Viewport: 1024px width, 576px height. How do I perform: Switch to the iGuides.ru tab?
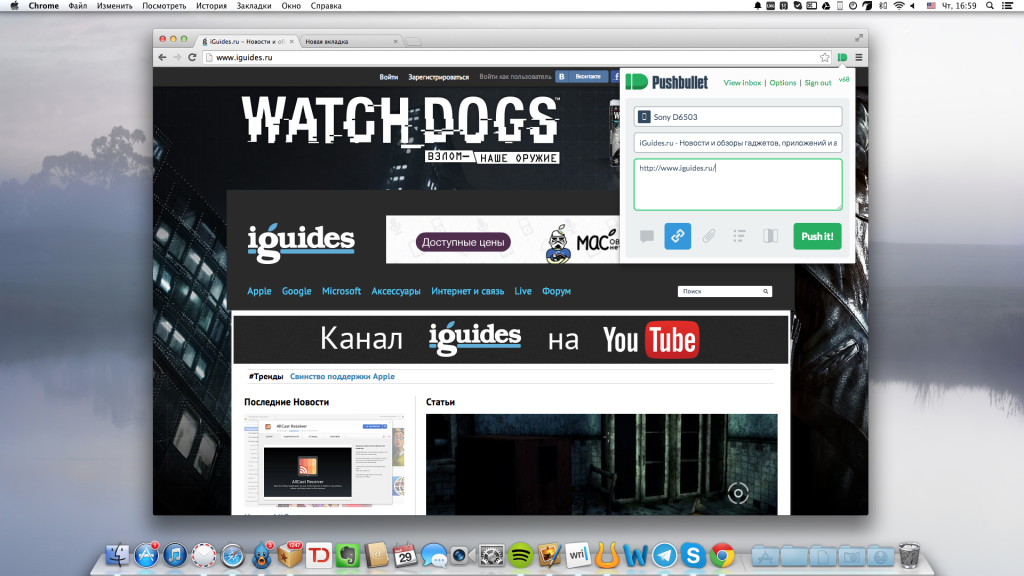[x=247, y=41]
